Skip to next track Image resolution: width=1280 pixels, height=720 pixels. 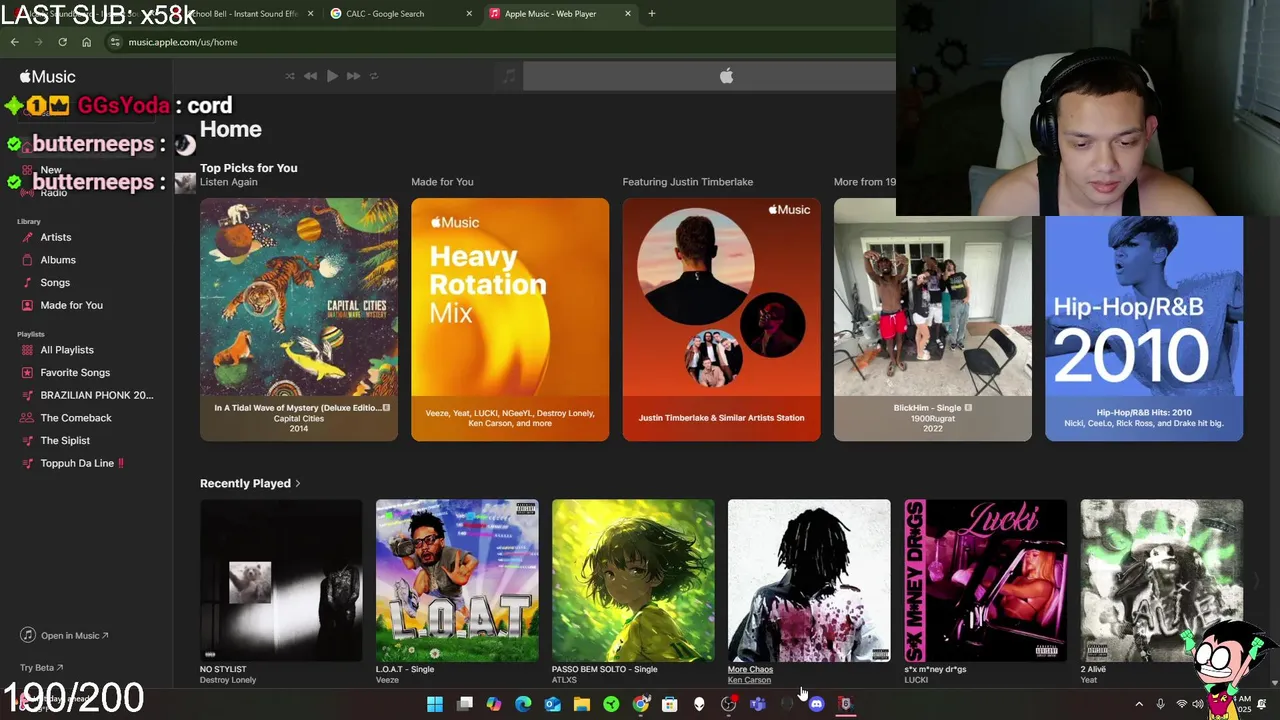coord(353,76)
